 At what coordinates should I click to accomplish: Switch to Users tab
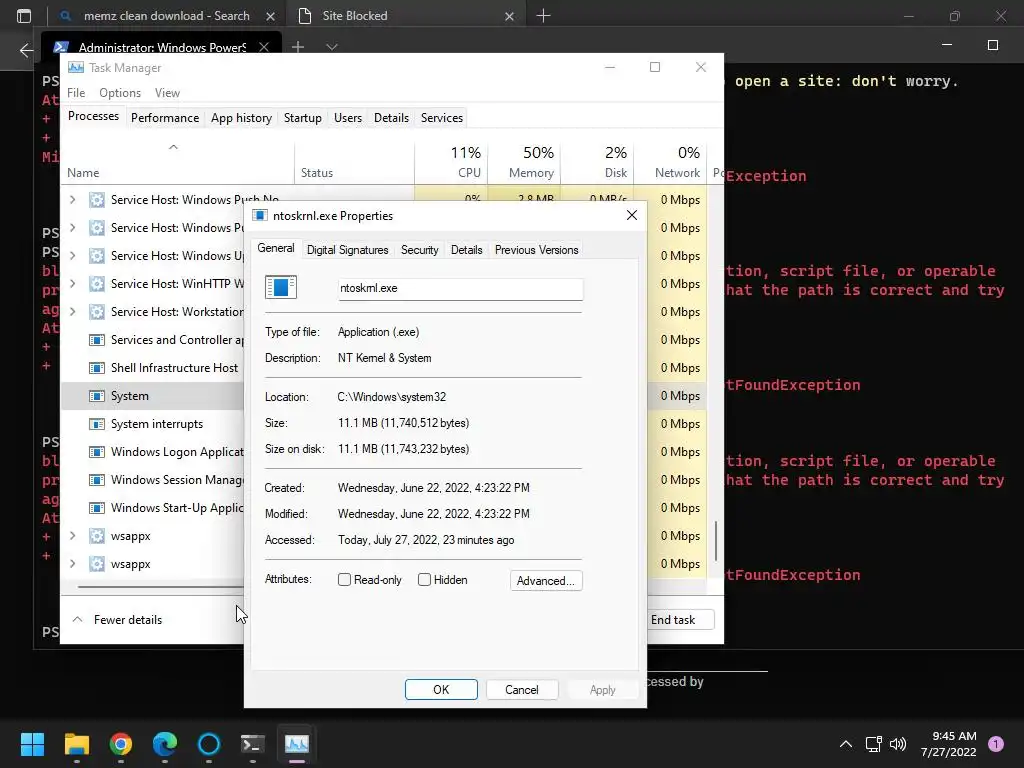(x=347, y=118)
